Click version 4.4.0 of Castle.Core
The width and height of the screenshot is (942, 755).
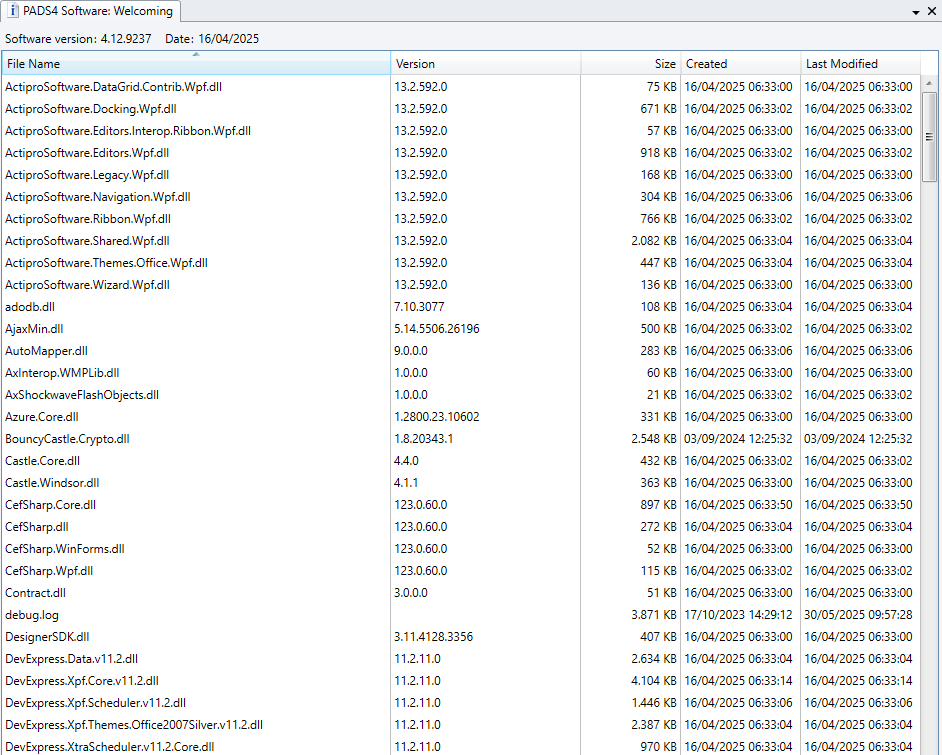(x=407, y=461)
